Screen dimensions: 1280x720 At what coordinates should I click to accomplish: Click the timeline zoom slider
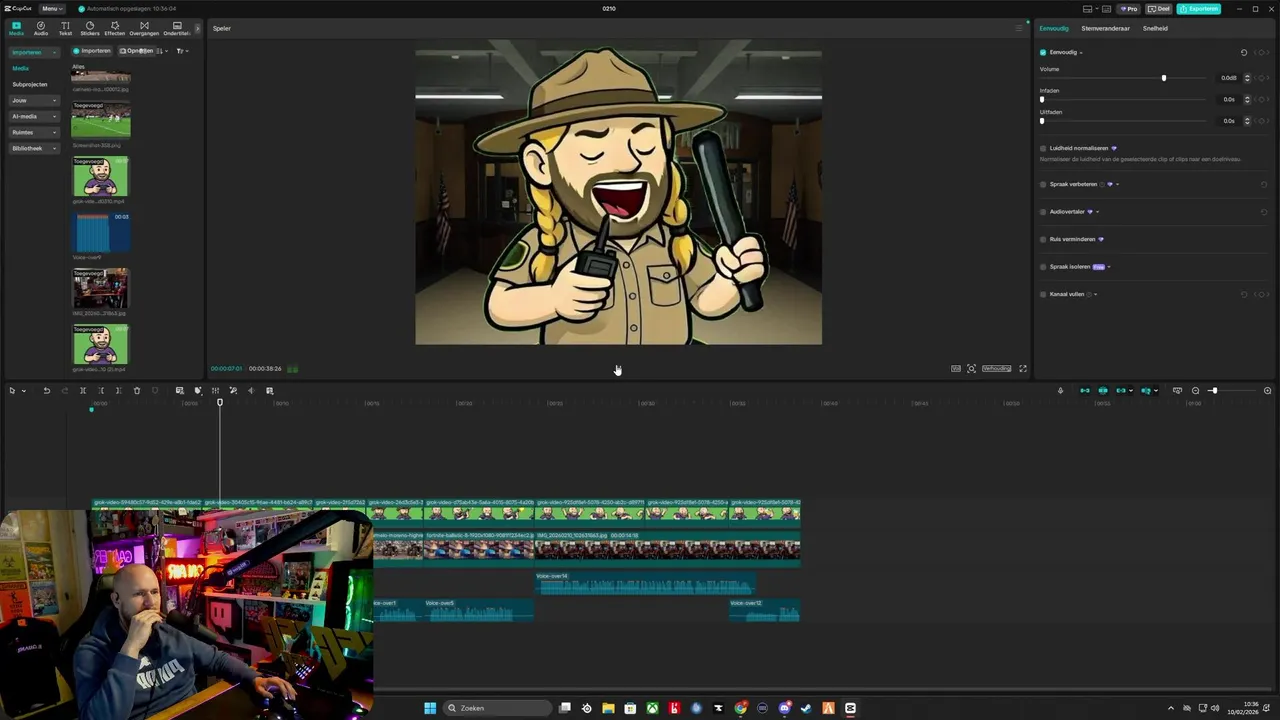coord(1232,390)
